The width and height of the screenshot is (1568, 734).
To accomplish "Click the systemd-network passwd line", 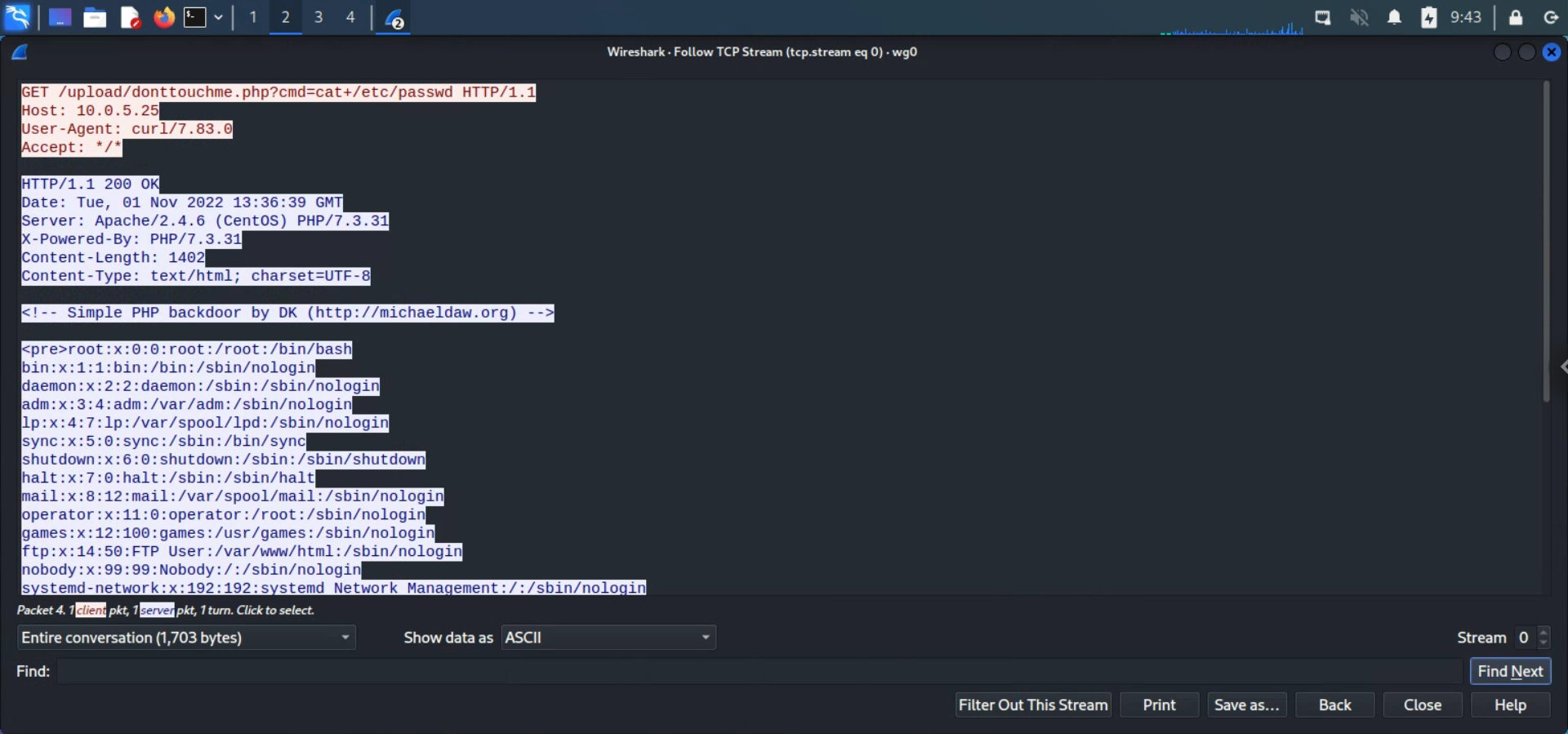I will (x=333, y=588).
